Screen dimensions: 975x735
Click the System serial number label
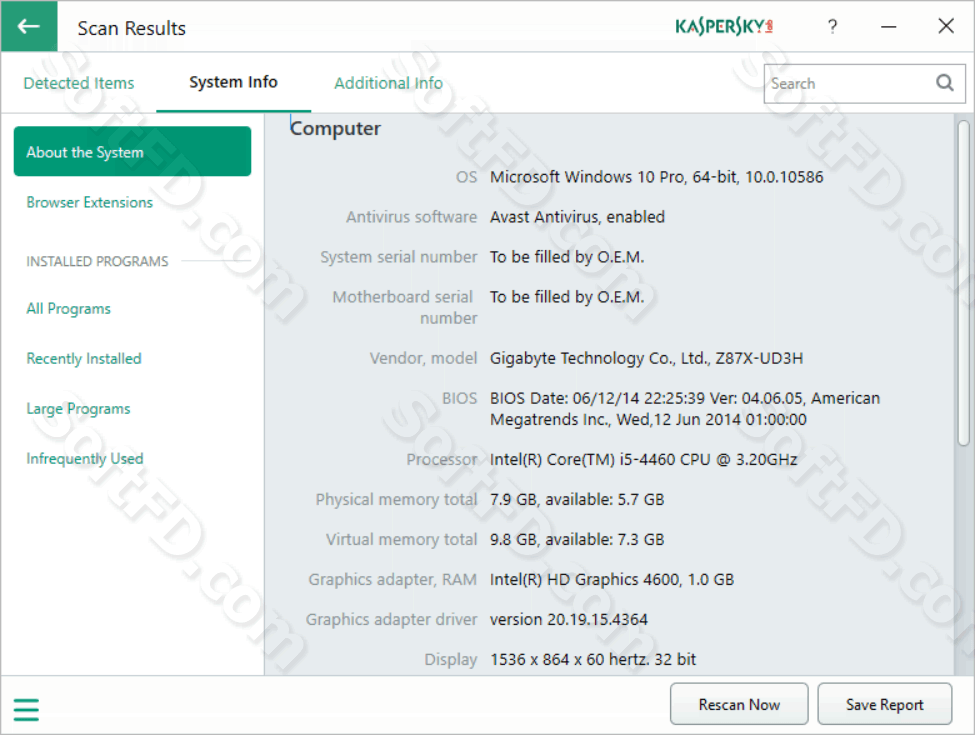tap(399, 257)
